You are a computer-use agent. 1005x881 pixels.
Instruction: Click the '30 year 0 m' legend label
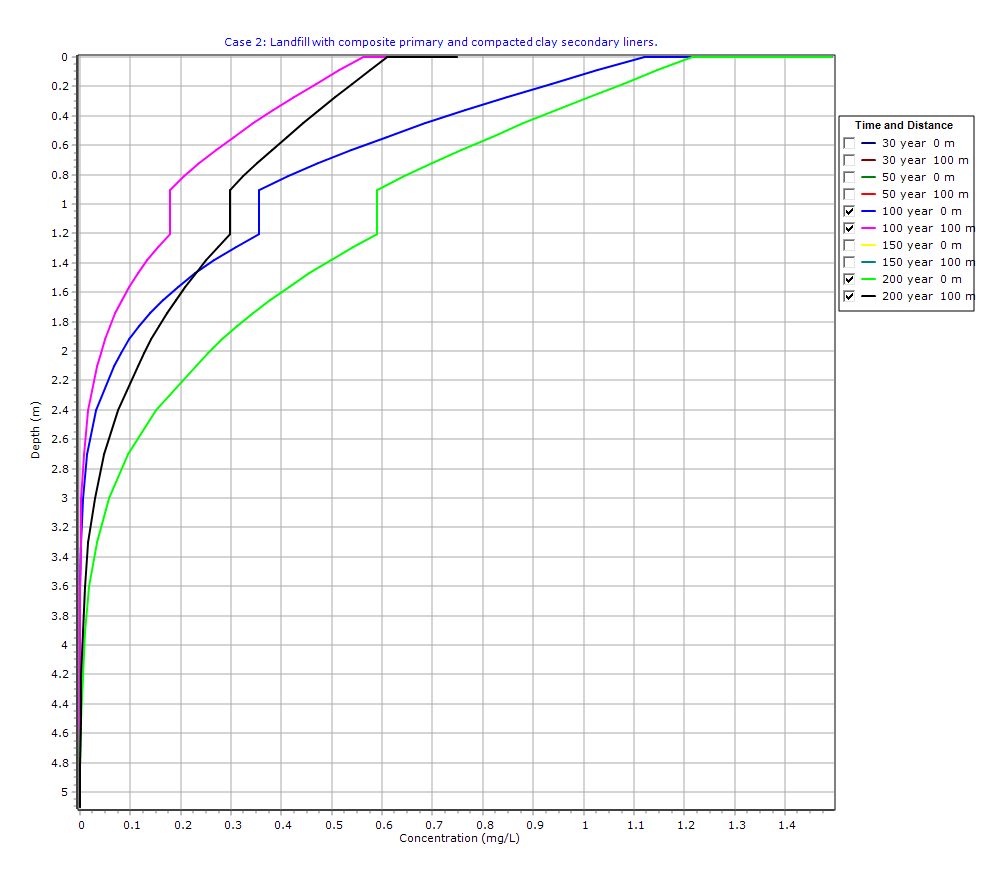tap(917, 143)
